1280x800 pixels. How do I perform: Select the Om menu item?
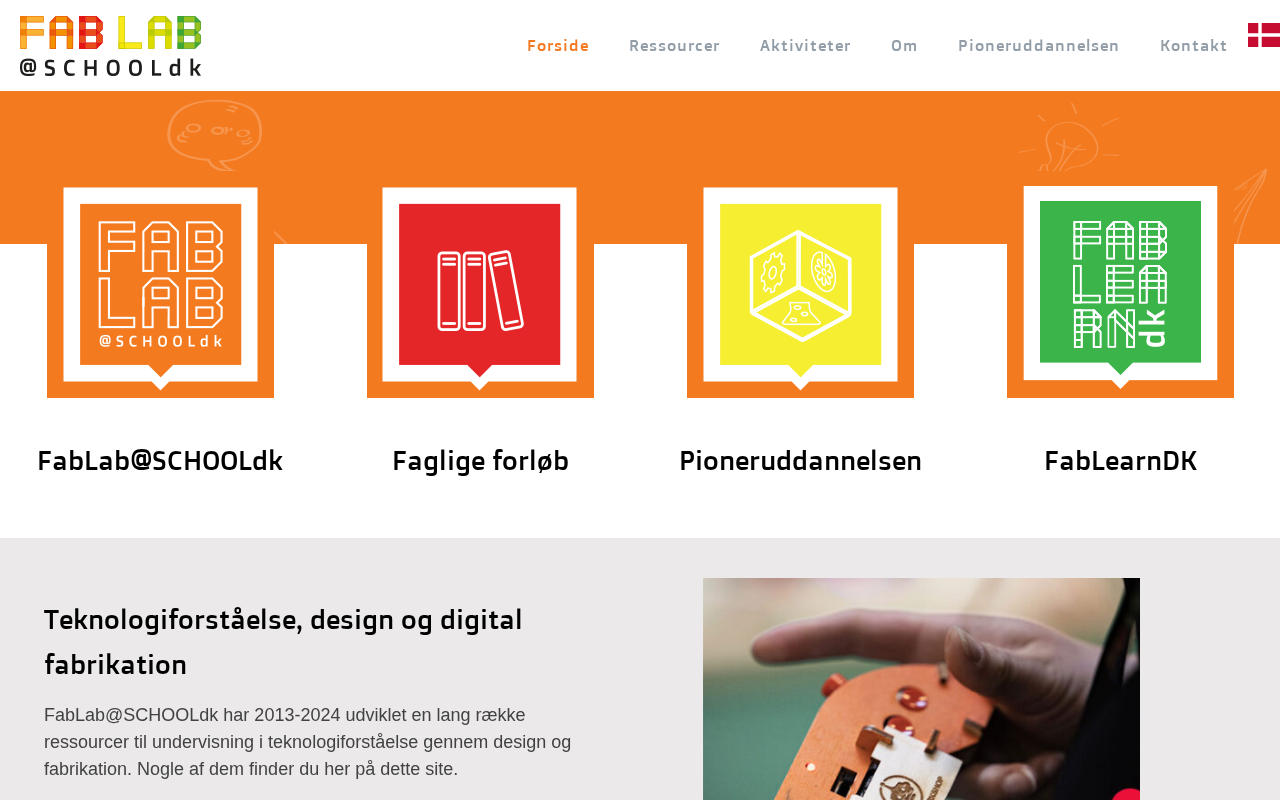[x=904, y=46]
